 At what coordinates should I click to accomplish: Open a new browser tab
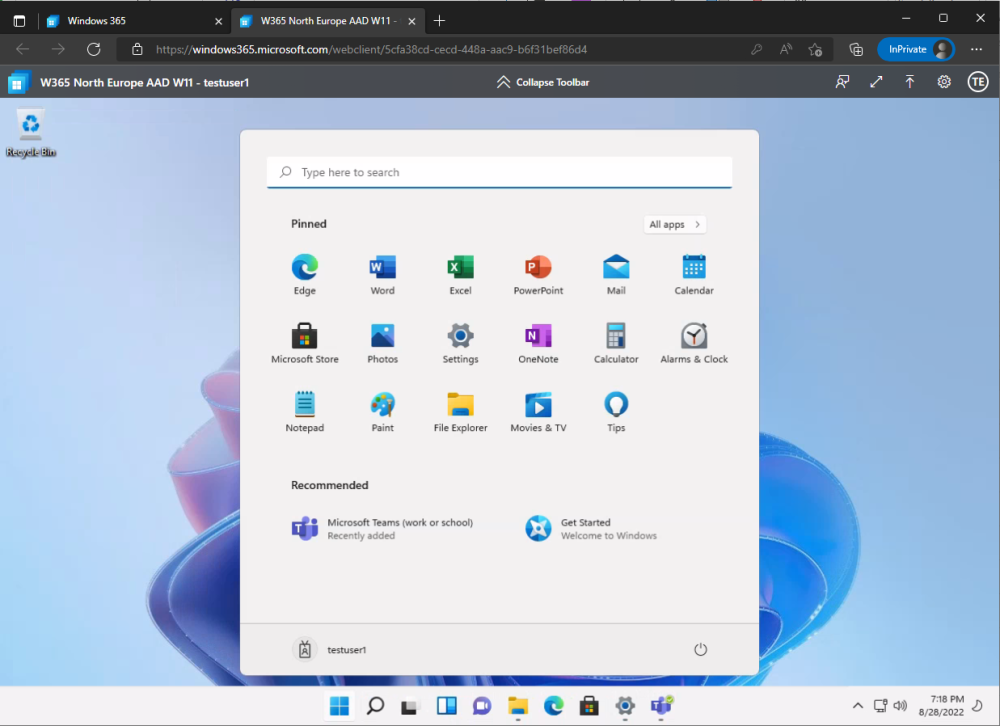coord(439,21)
